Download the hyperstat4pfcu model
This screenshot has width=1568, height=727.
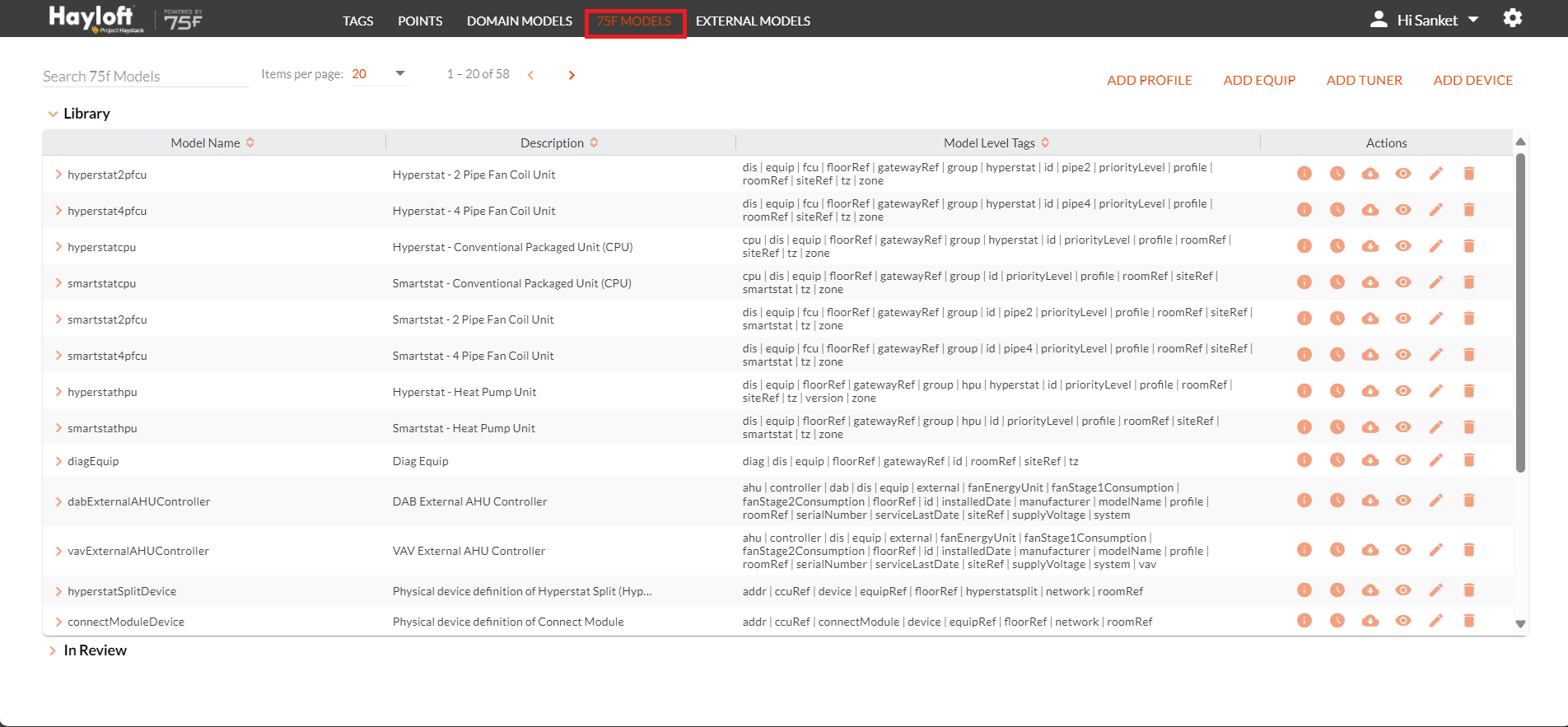click(1370, 210)
